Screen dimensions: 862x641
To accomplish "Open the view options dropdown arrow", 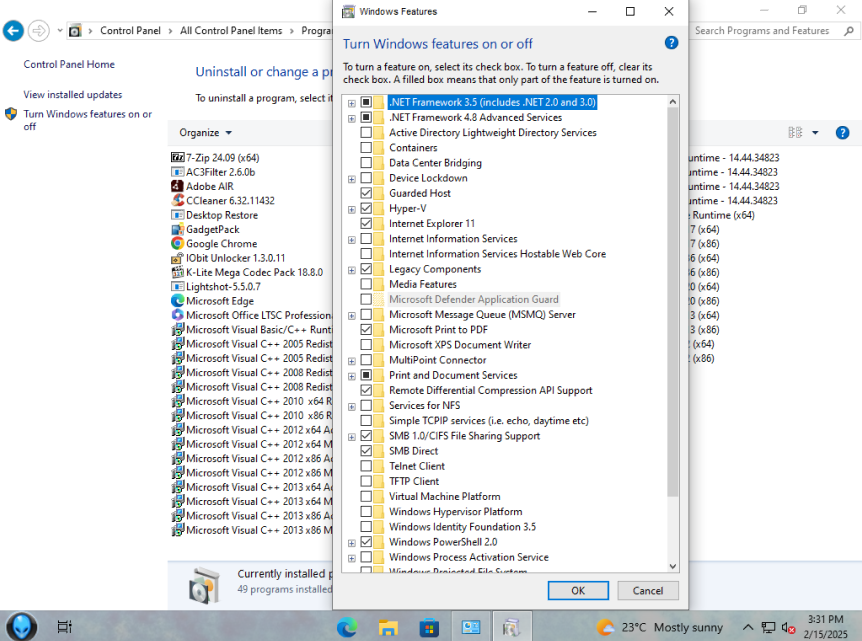I will point(815,132).
